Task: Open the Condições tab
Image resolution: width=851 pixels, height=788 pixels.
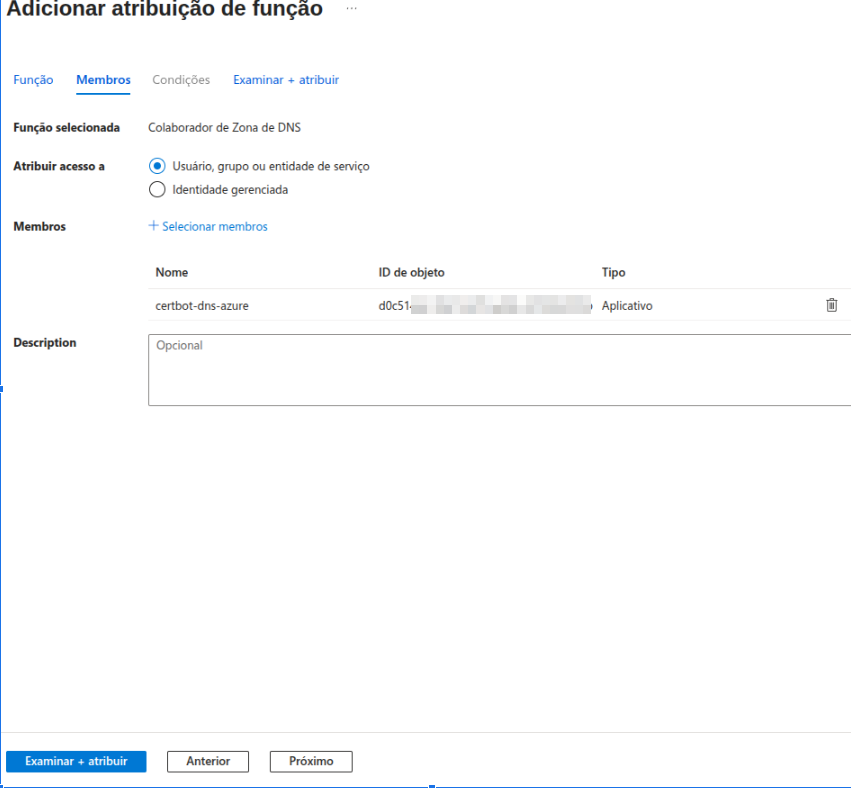Action: click(181, 80)
